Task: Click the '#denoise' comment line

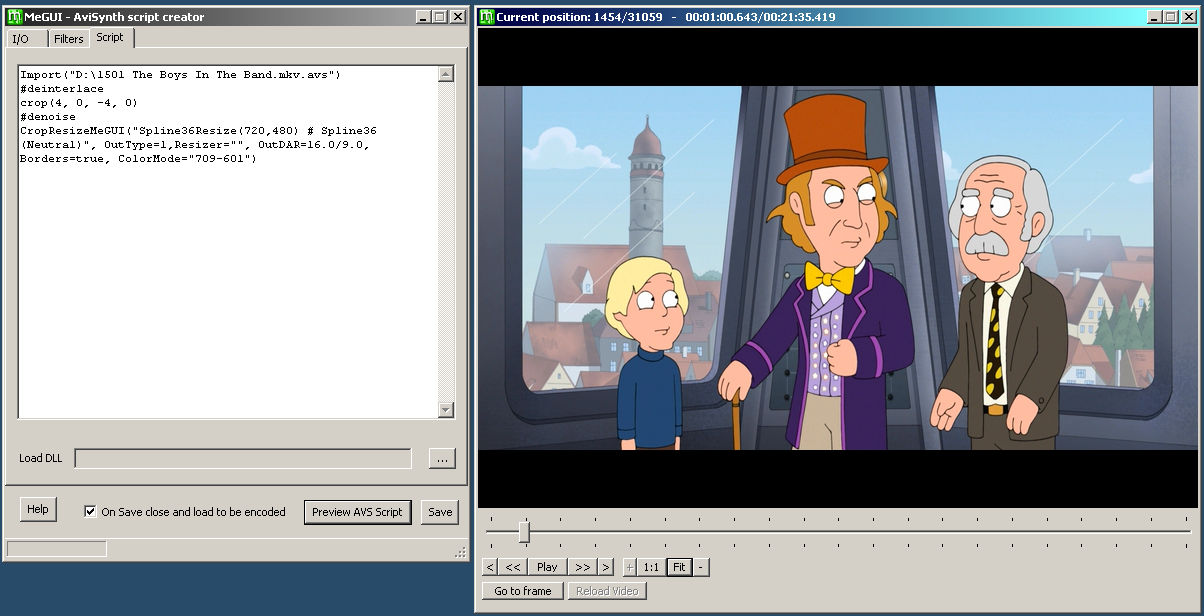Action: click(x=48, y=117)
